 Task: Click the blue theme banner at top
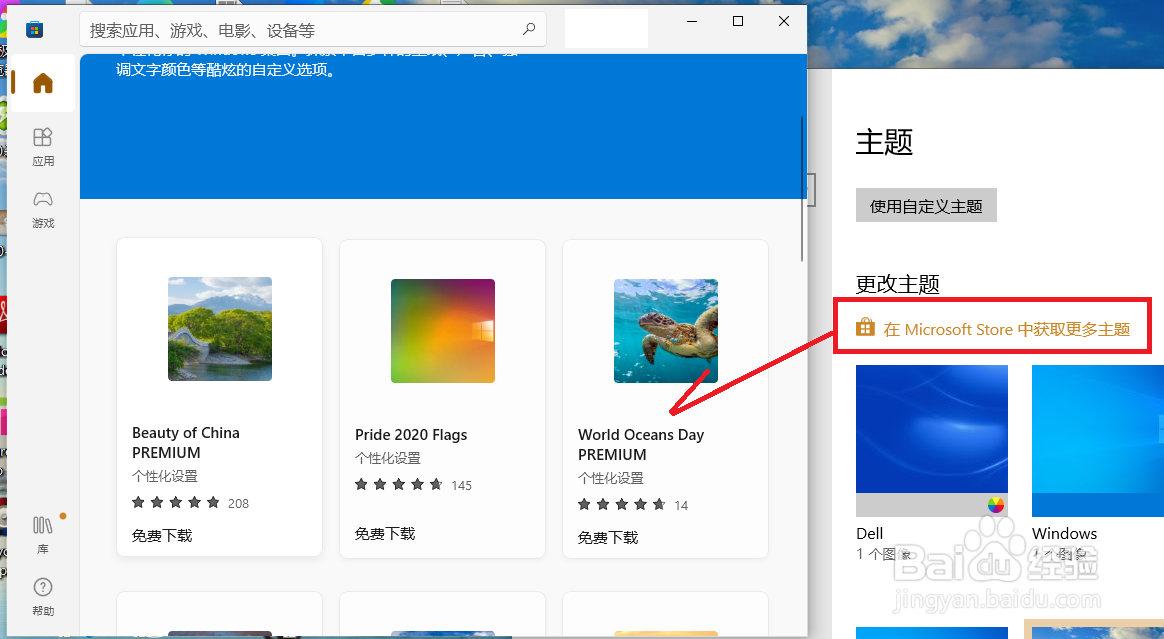[x=442, y=126]
